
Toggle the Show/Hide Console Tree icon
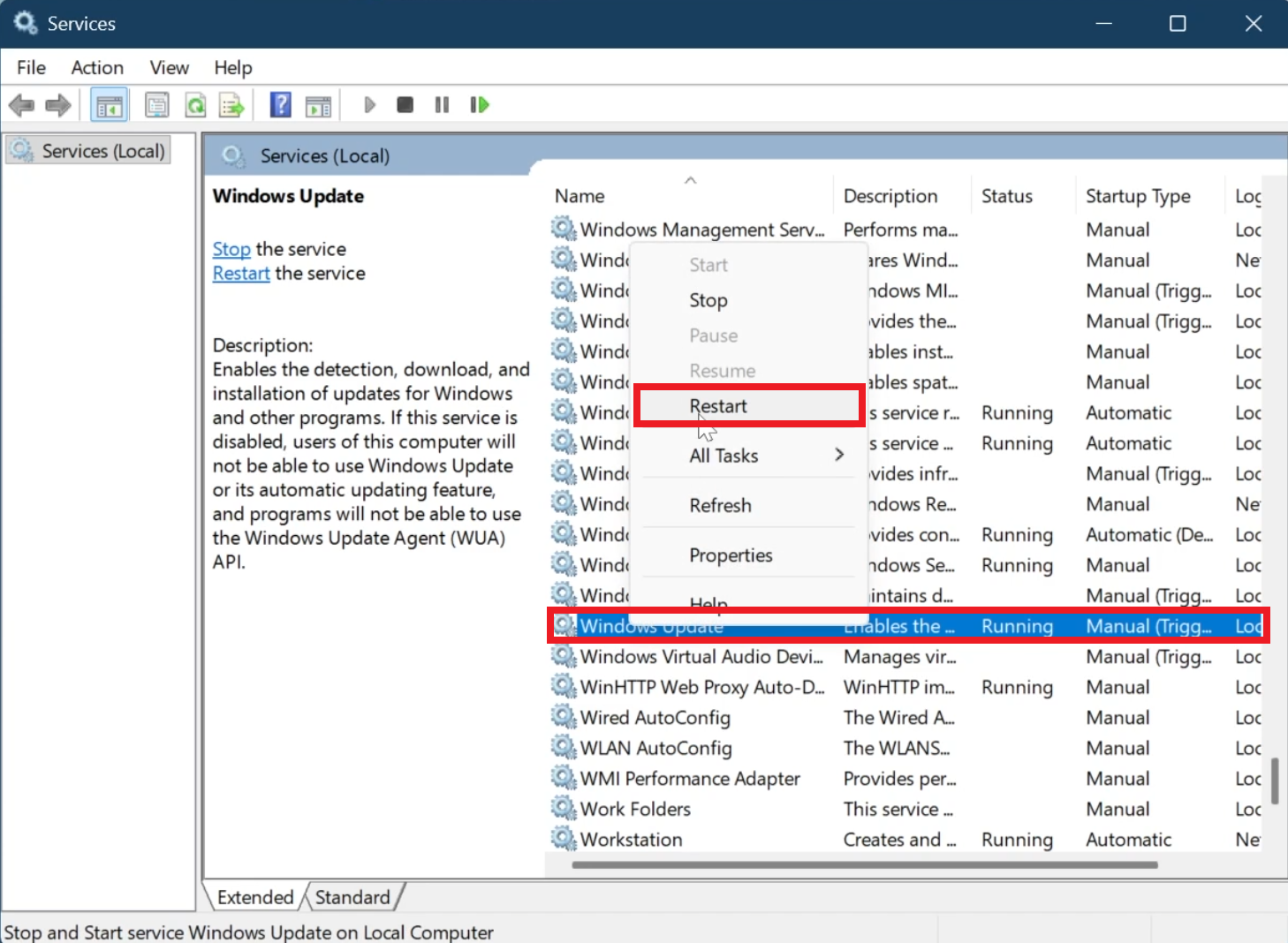[x=109, y=104]
